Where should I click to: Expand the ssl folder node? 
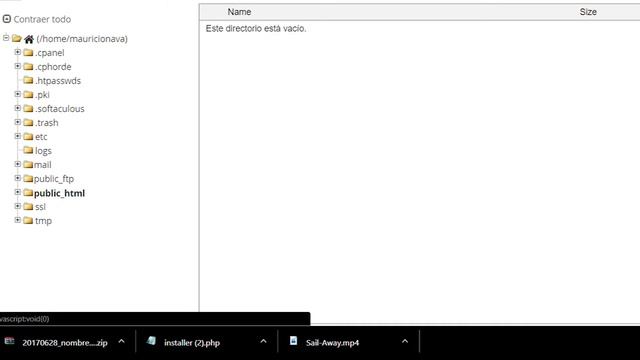[18, 206]
